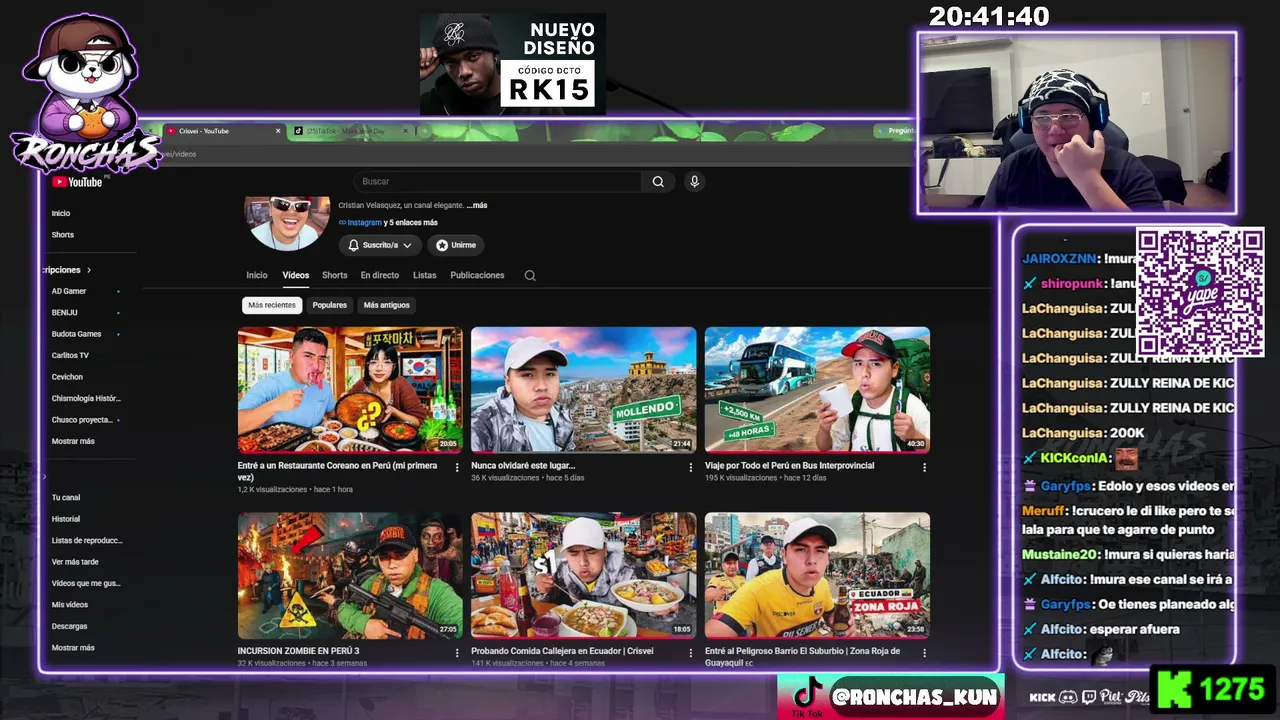Viewport: 1280px width, 720px height.
Task: Open 'Ver más tarde' playlist
Action: click(75, 562)
